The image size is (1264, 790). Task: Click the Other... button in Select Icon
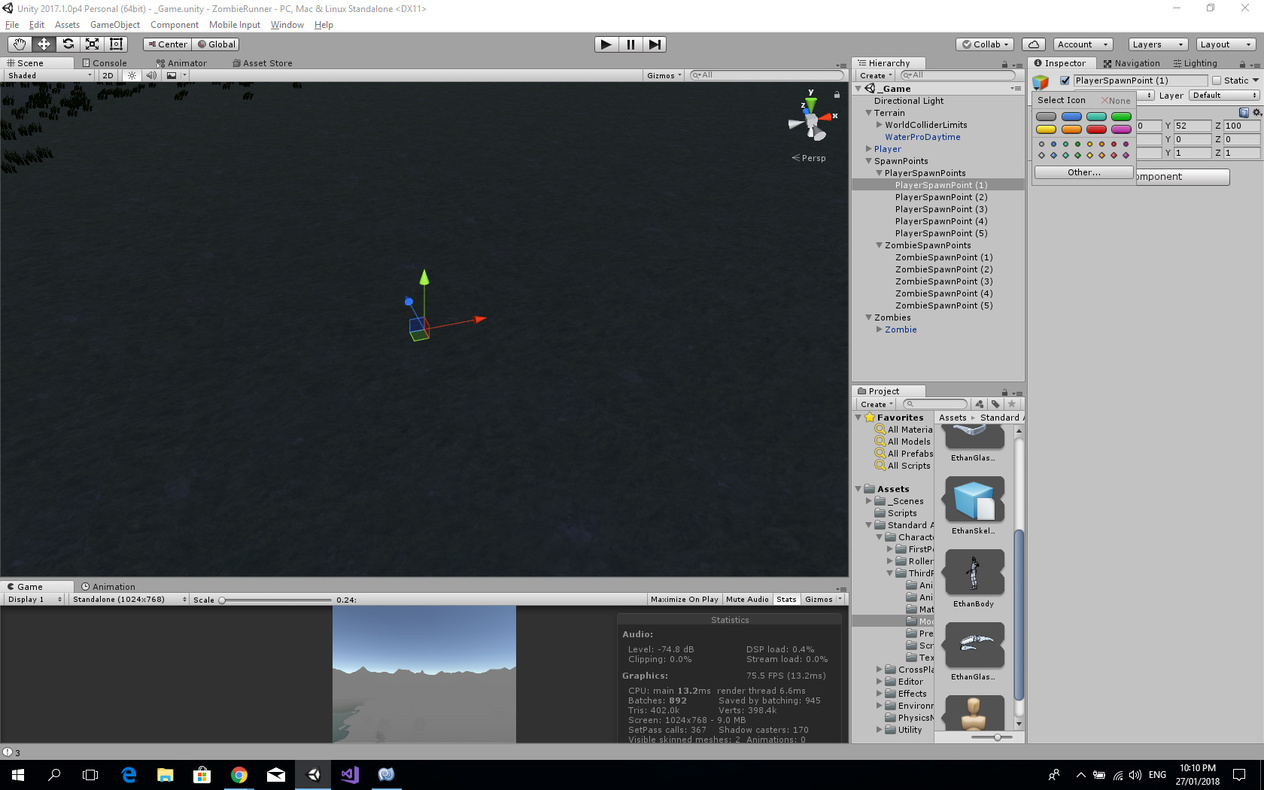tap(1084, 172)
